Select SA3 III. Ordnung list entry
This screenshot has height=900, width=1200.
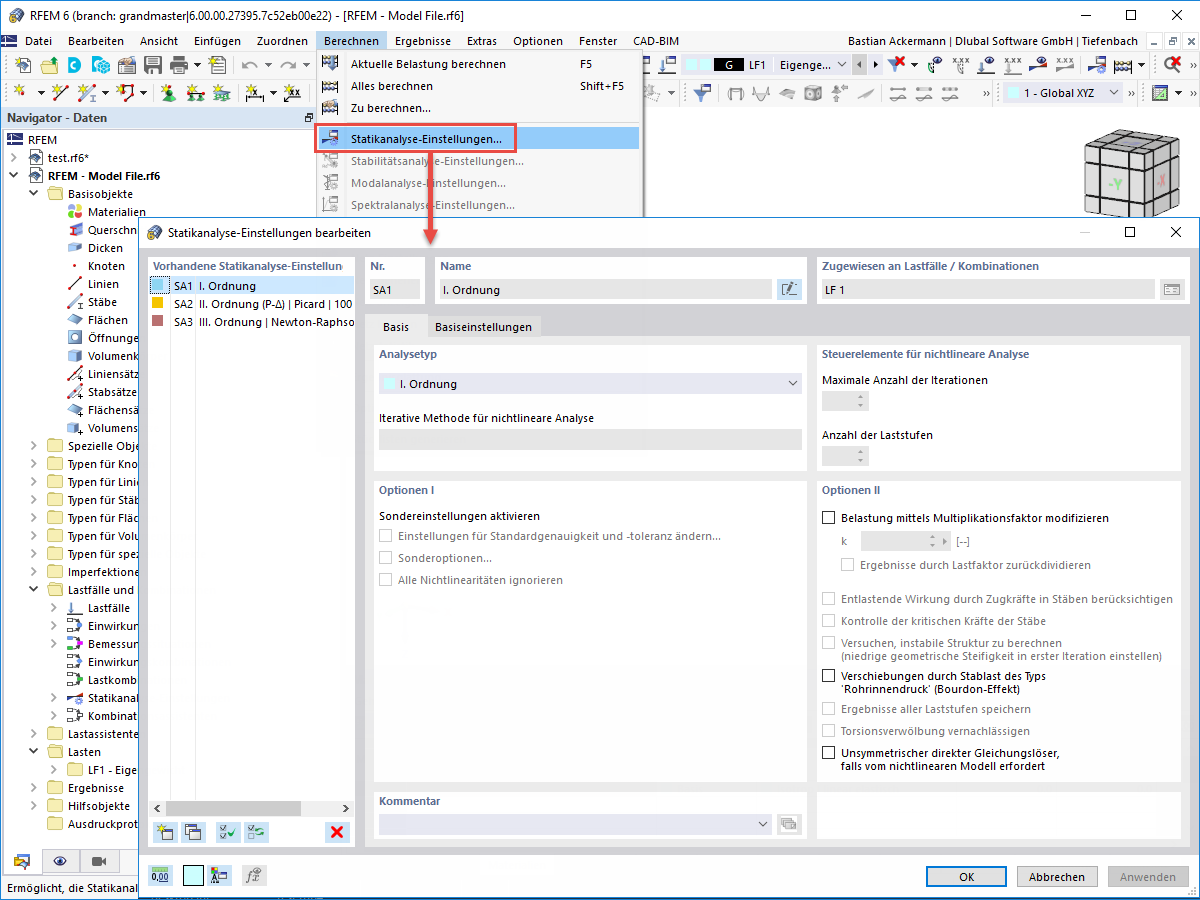pyautogui.click(x=251, y=322)
